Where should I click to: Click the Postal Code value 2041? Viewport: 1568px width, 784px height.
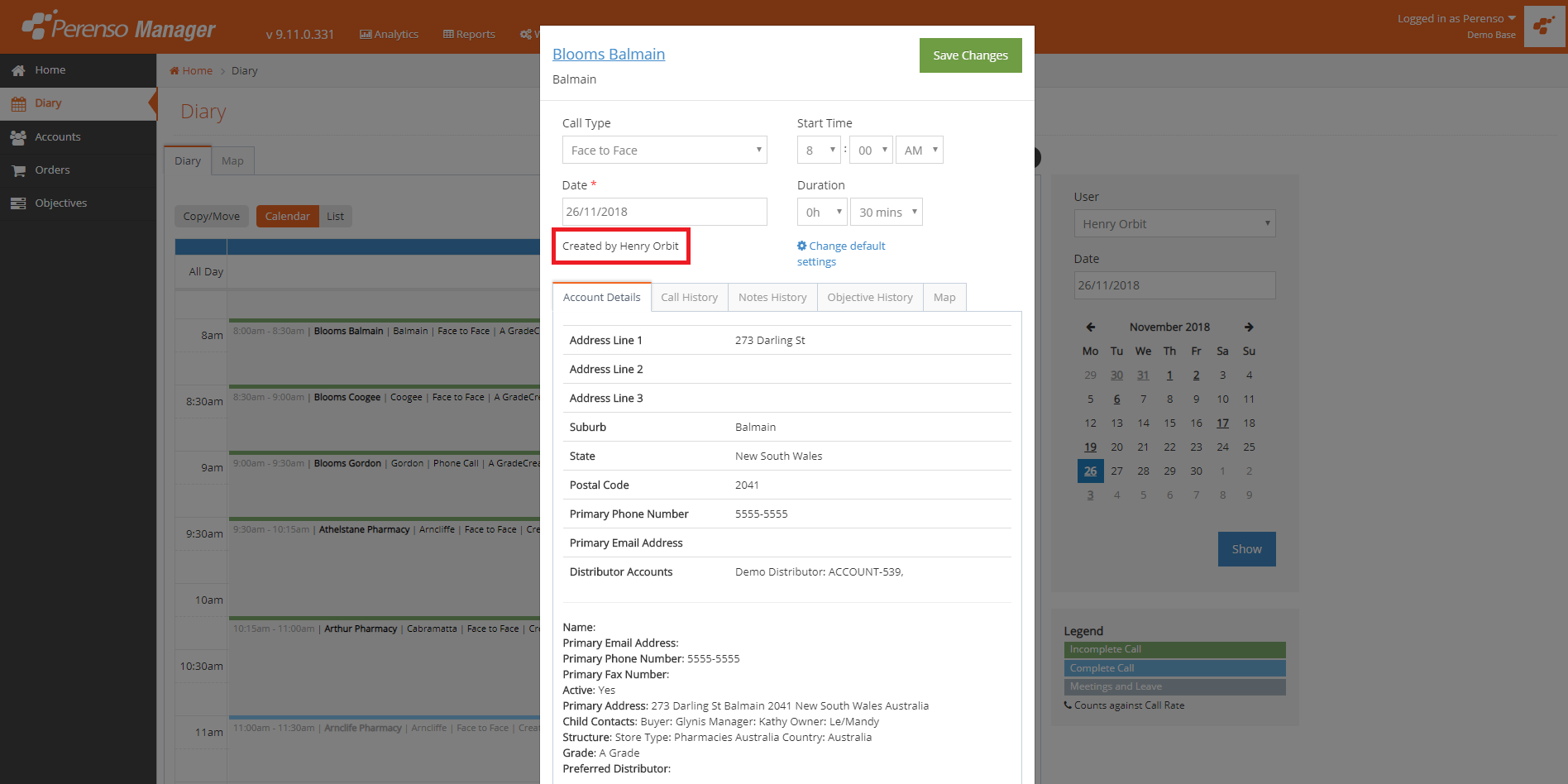747,485
